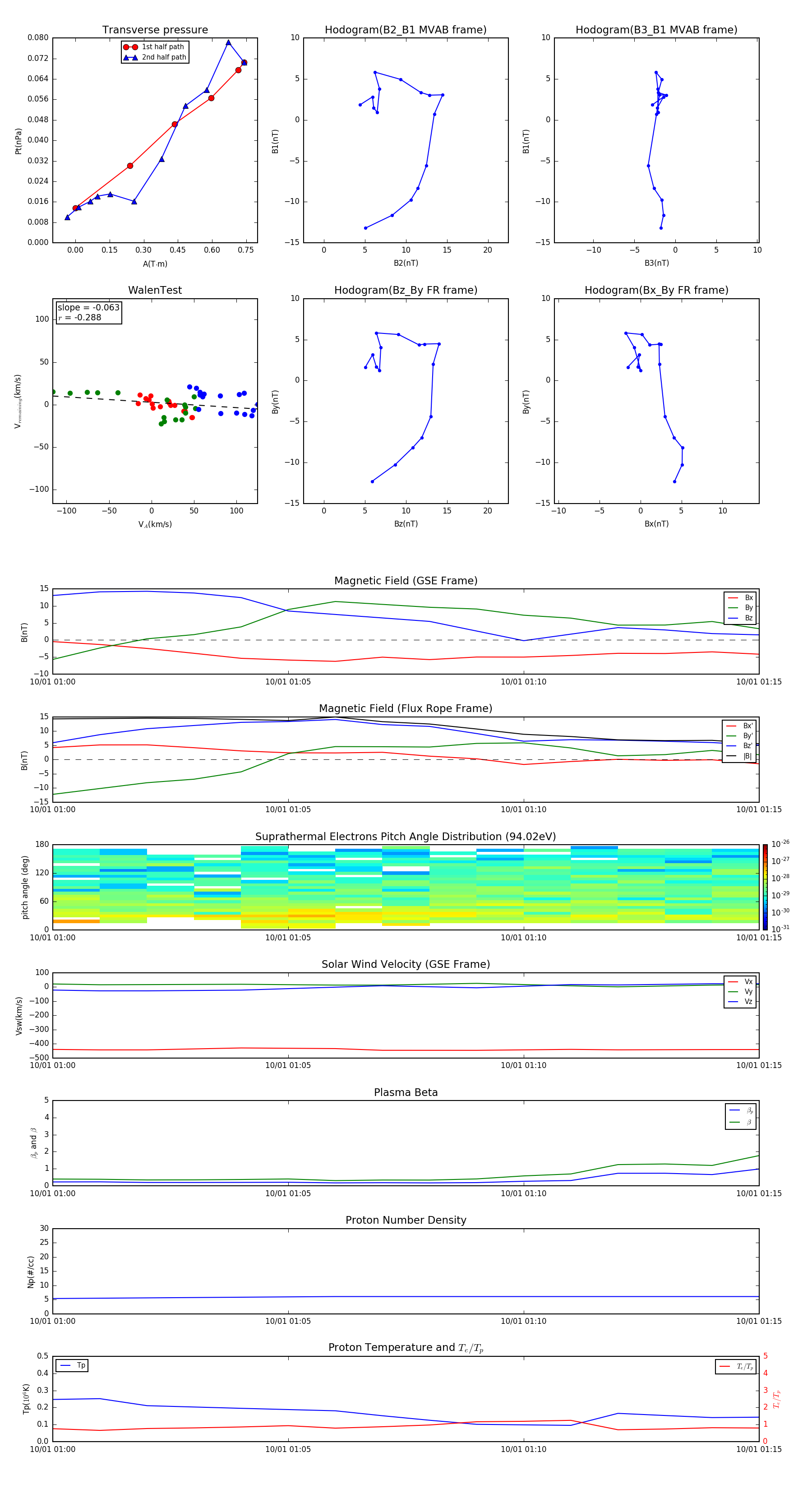This screenshot has width=812, height=1489.
Task: Click 'Hodogram(B3_B1 MVAB frame)' title
Action: tap(656, 30)
